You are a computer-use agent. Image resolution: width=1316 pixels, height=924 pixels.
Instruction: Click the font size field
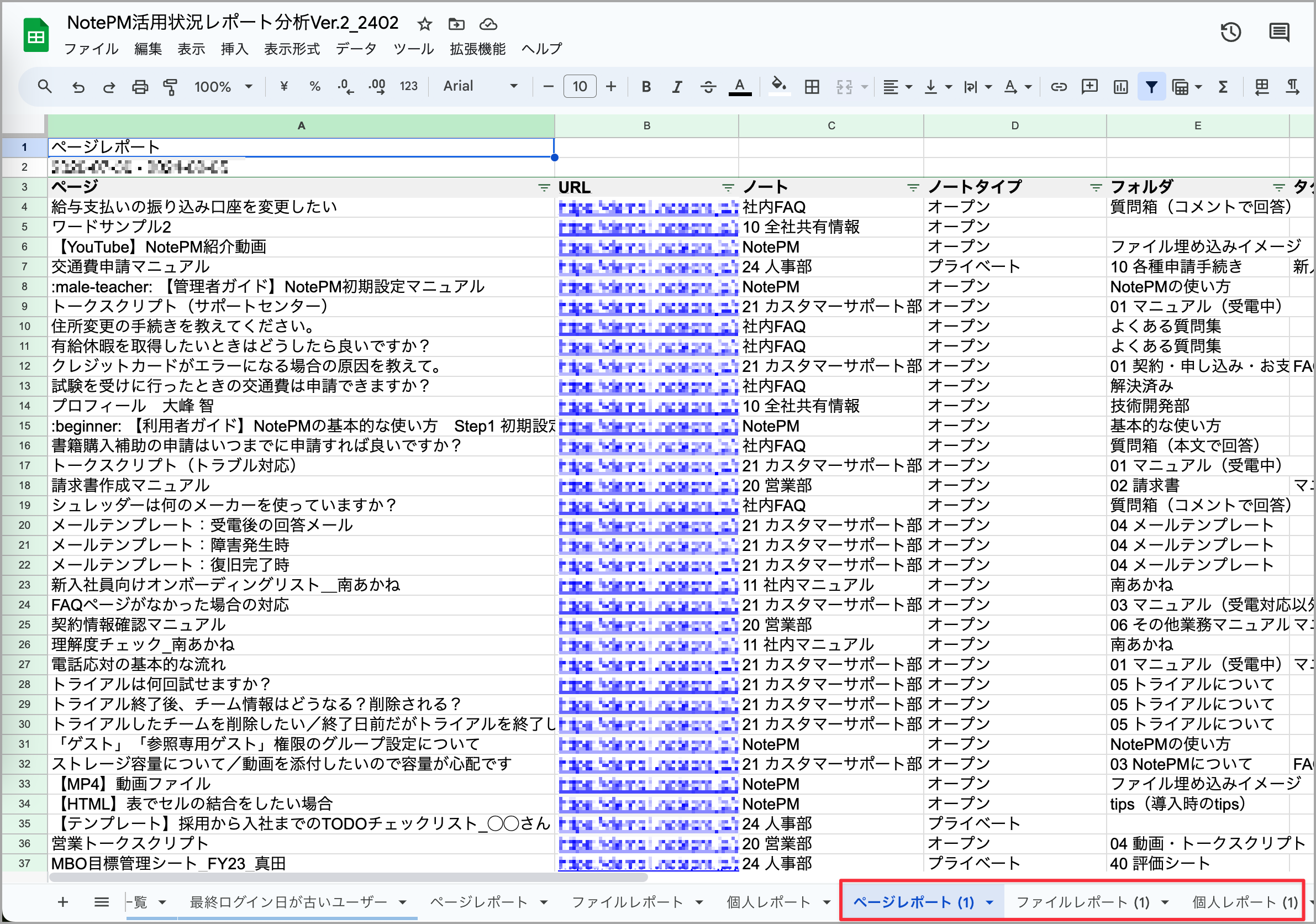(580, 87)
